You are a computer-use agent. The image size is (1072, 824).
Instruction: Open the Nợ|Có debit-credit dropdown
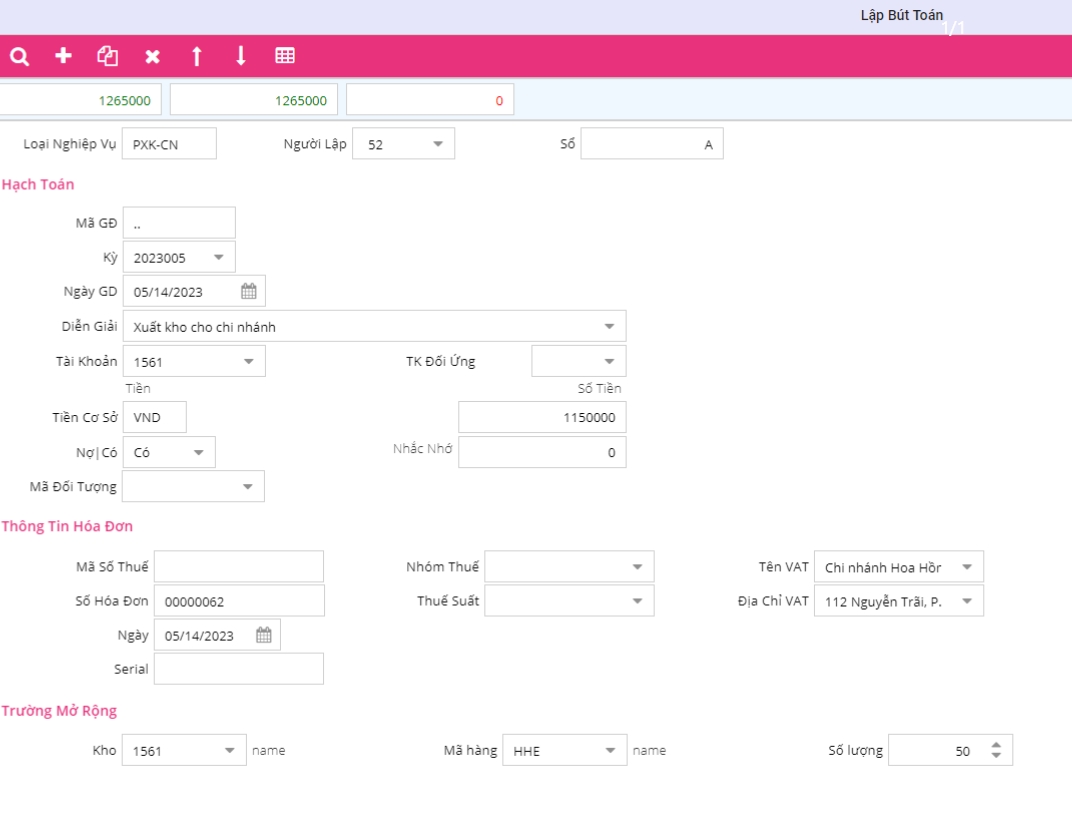click(198, 452)
